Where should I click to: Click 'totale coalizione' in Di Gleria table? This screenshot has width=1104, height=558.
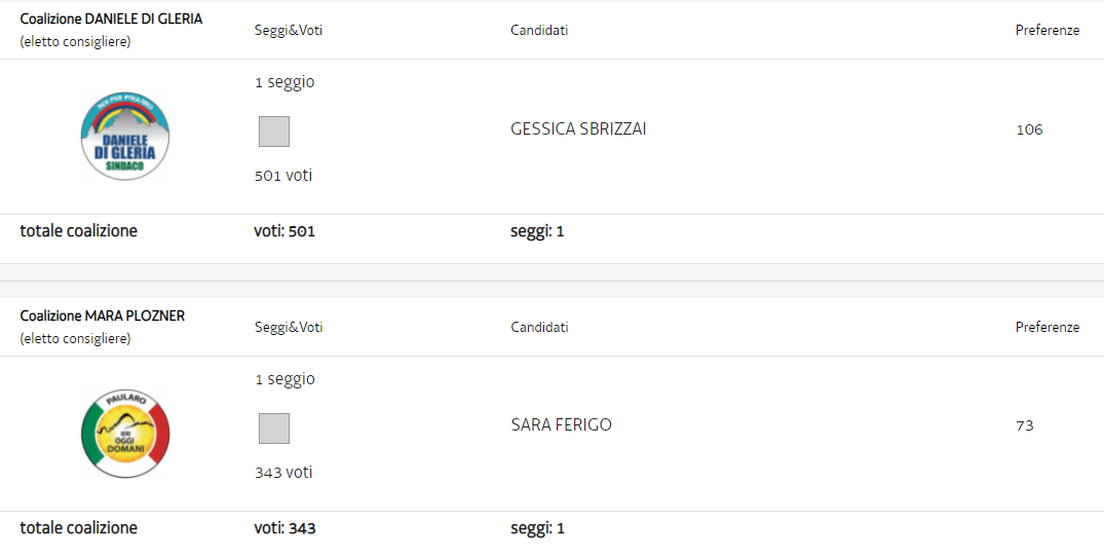[x=79, y=231]
